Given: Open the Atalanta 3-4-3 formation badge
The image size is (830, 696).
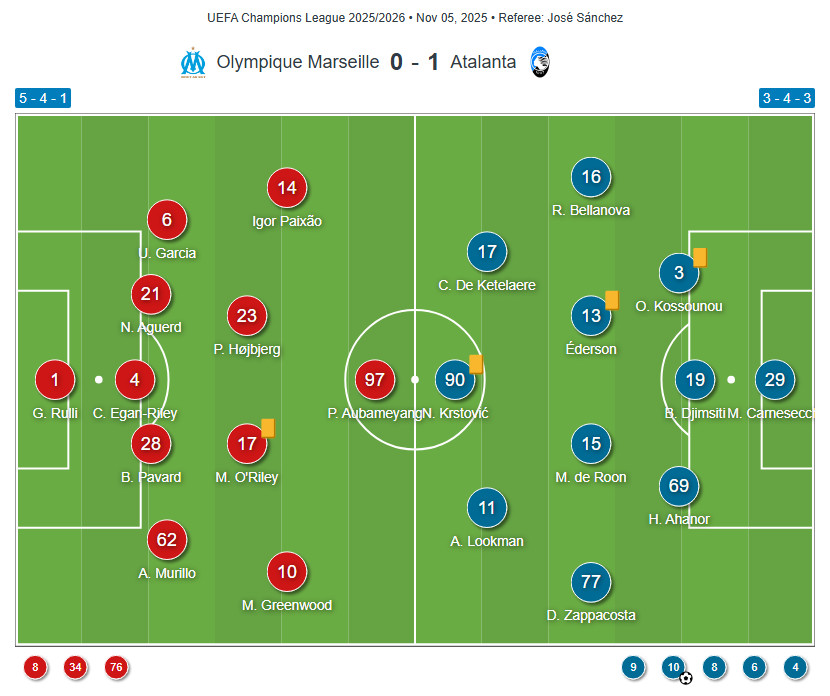Looking at the screenshot, I should (x=786, y=98).
